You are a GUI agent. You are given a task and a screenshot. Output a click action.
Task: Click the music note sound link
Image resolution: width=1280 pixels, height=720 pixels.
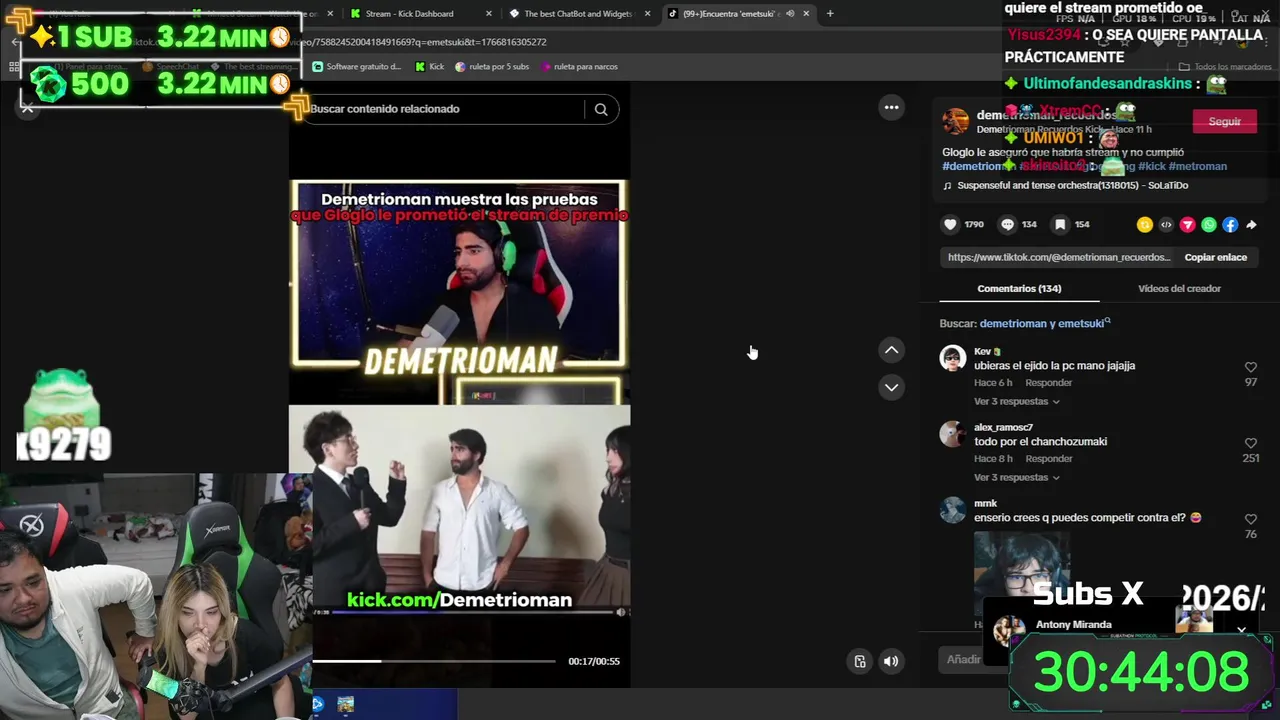pyautogui.click(x=1066, y=186)
